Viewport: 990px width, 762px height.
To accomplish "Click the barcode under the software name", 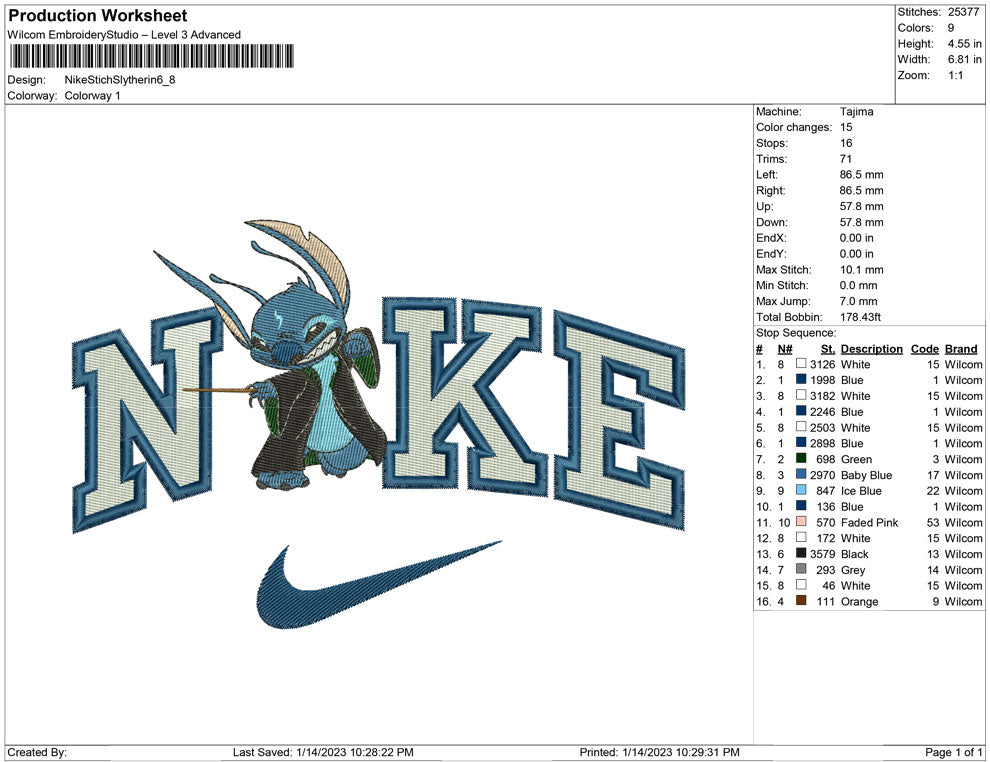I will click(151, 56).
